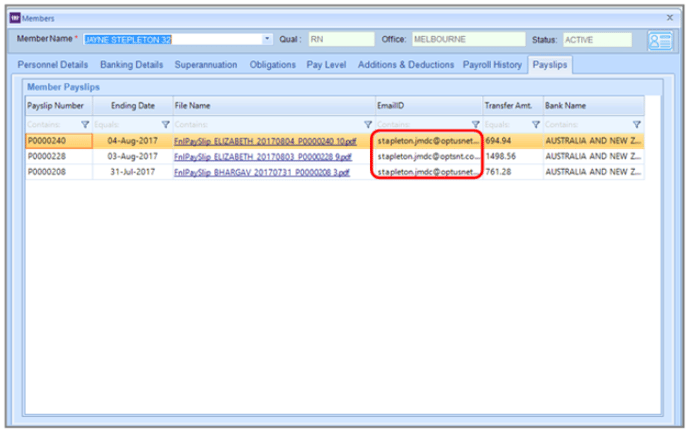This screenshot has width=688, height=431.
Task: Sort by Transfer Amt. column header
Action: [513, 106]
